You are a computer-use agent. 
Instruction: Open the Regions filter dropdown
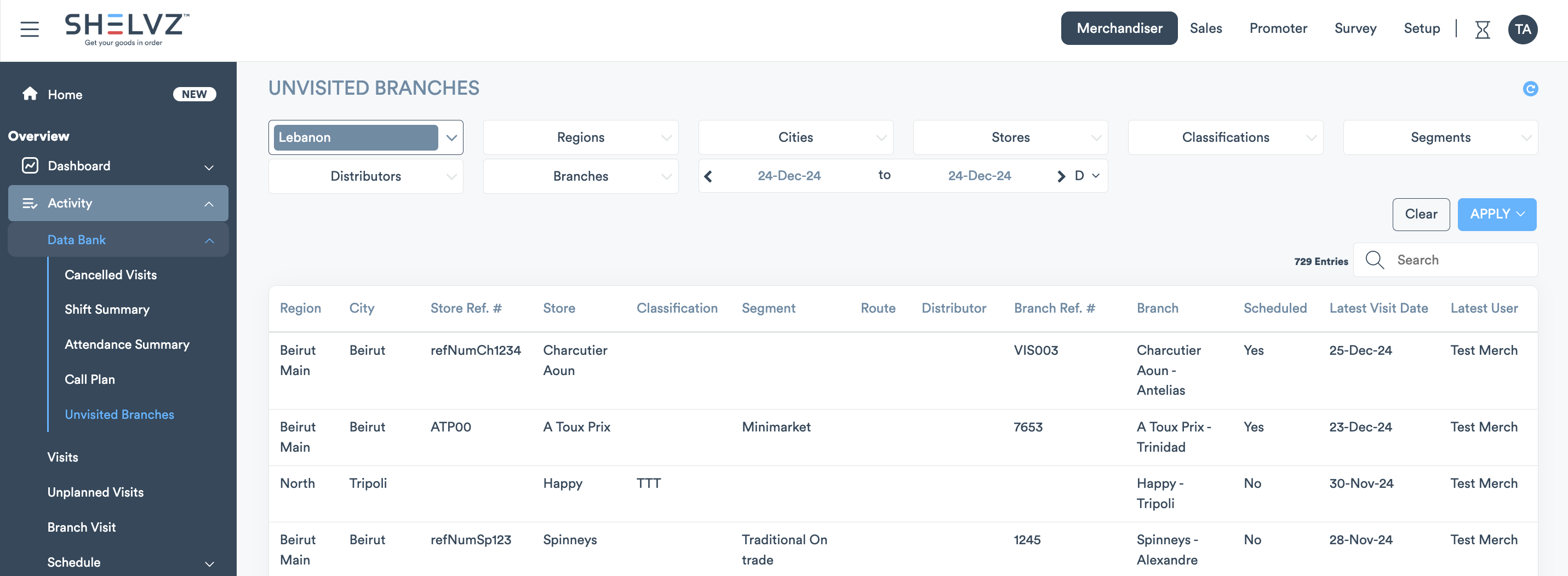click(580, 137)
